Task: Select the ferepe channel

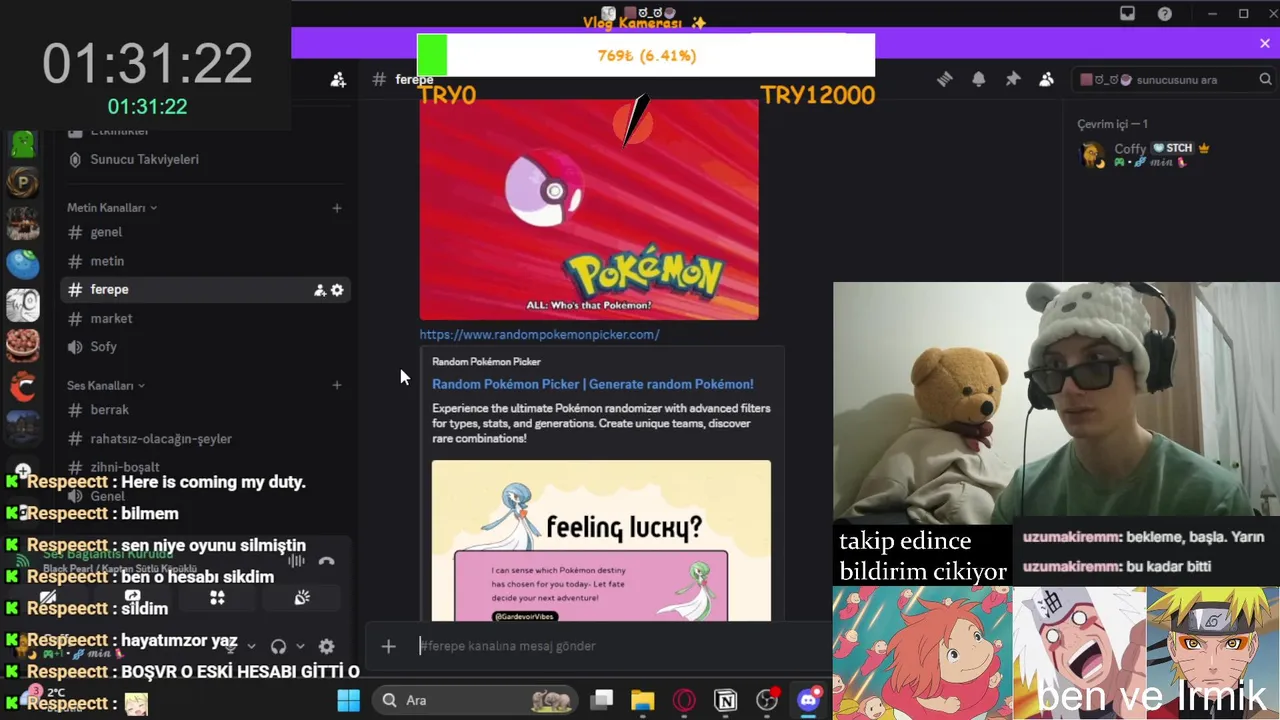Action: coord(206,290)
